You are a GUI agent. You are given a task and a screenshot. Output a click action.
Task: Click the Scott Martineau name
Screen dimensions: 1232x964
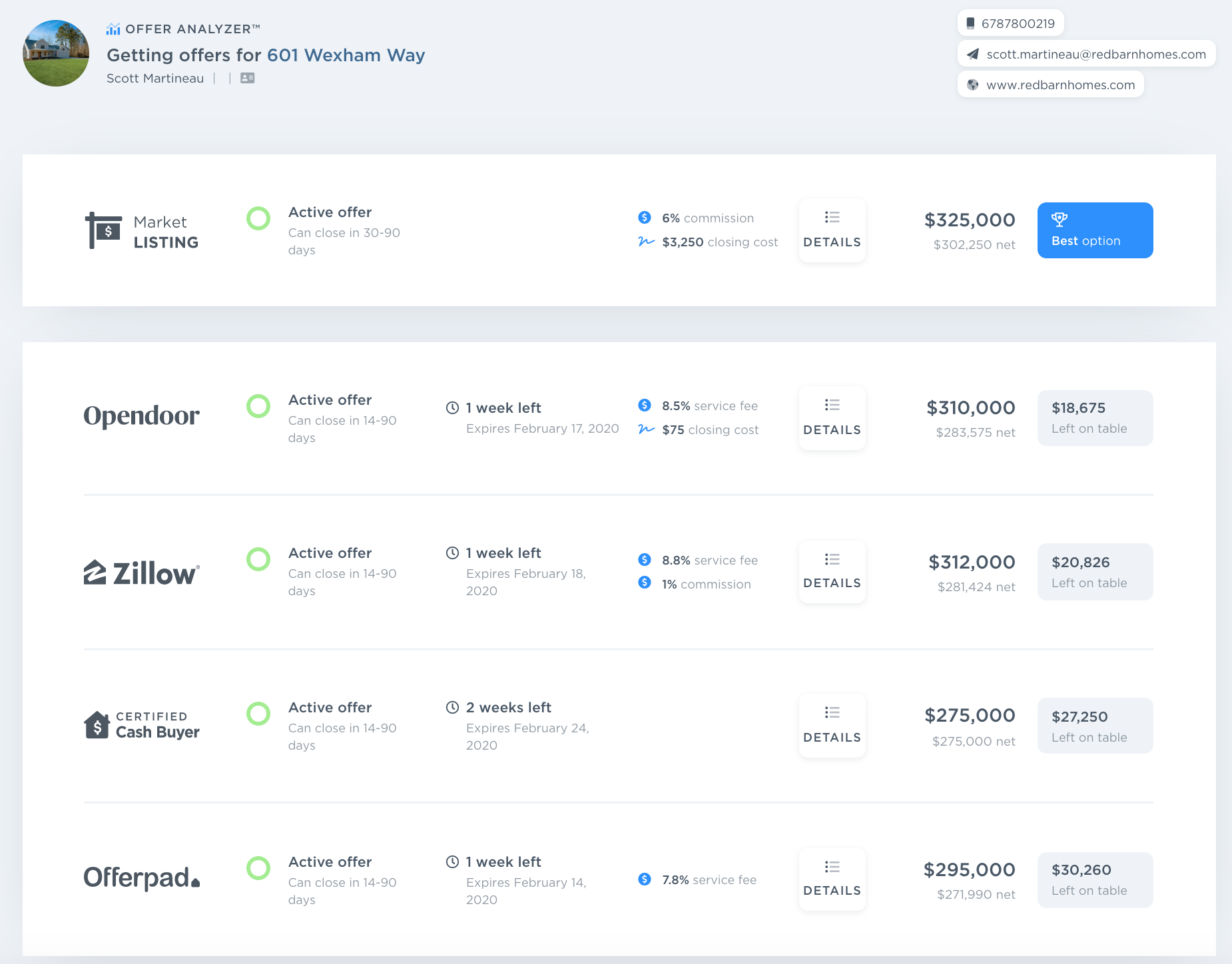(155, 78)
